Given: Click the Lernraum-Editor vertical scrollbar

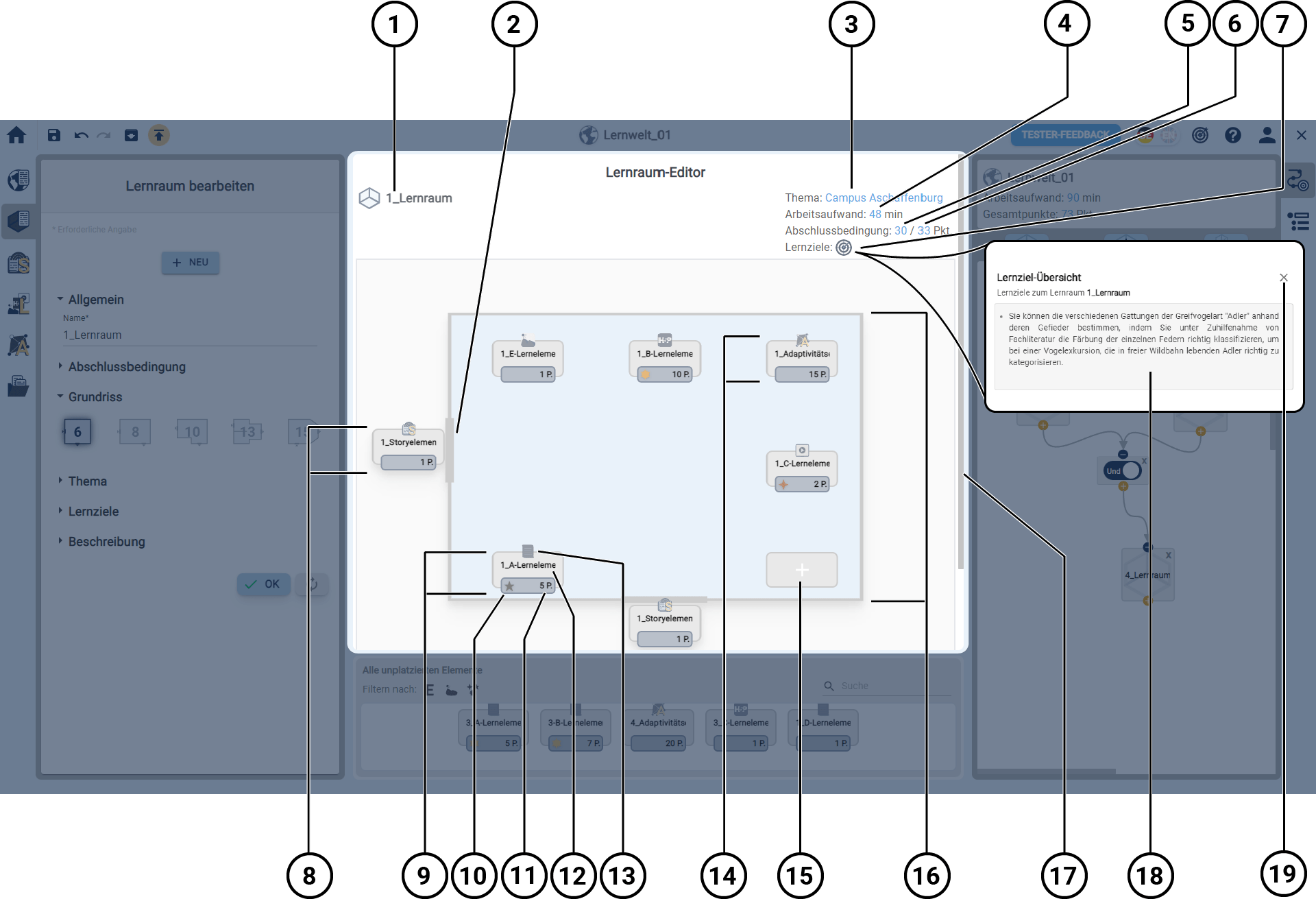Looking at the screenshot, I should point(961,363).
